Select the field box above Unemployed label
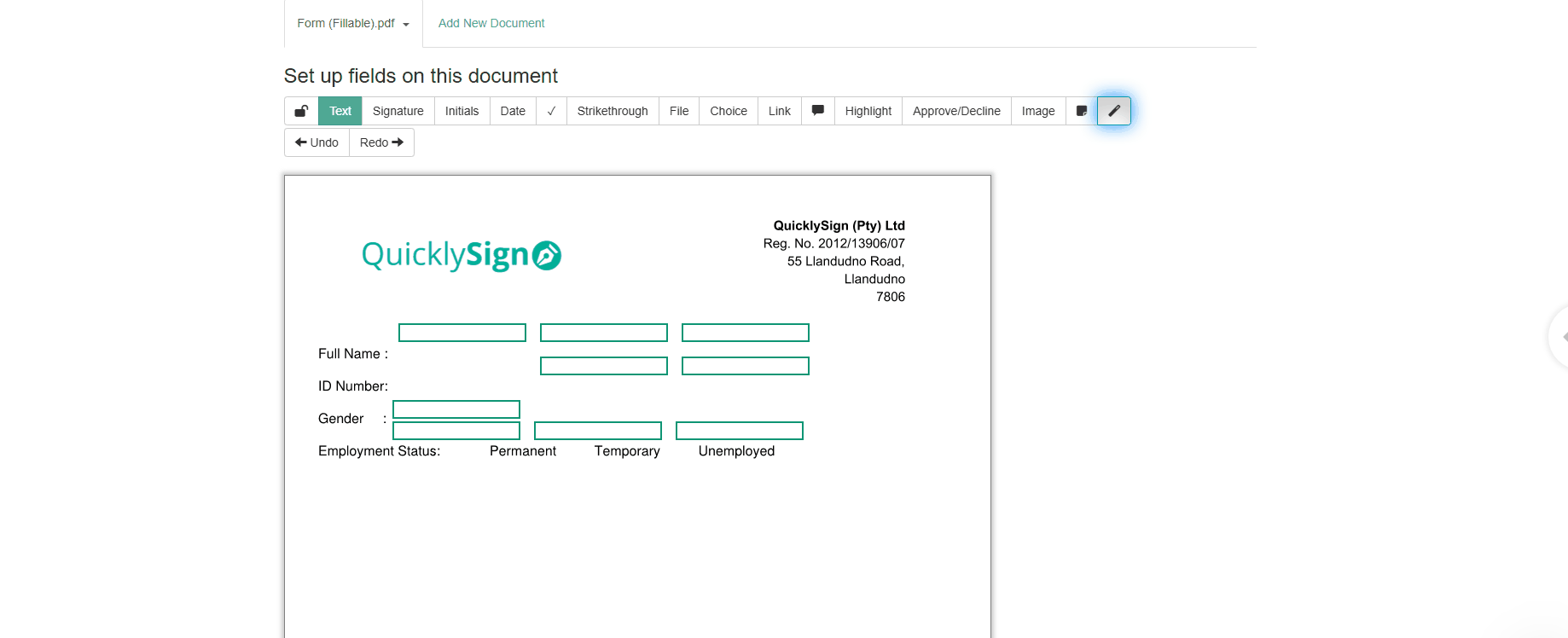This screenshot has height=638, width=1568. [x=740, y=431]
